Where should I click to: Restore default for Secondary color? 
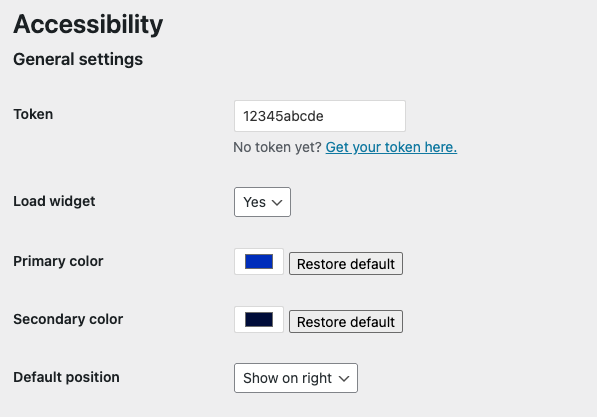click(346, 321)
